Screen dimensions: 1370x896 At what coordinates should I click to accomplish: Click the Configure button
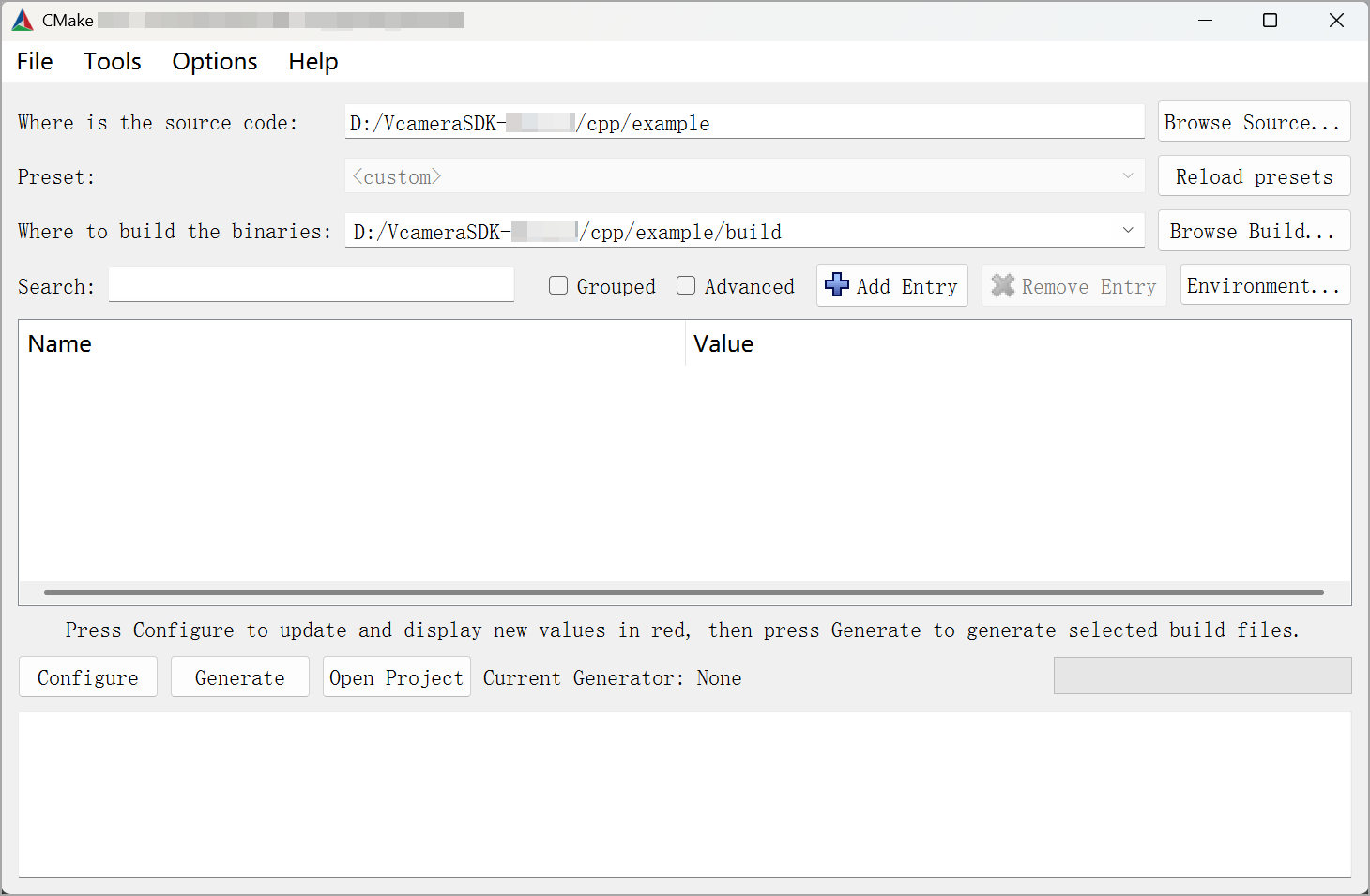tap(88, 677)
